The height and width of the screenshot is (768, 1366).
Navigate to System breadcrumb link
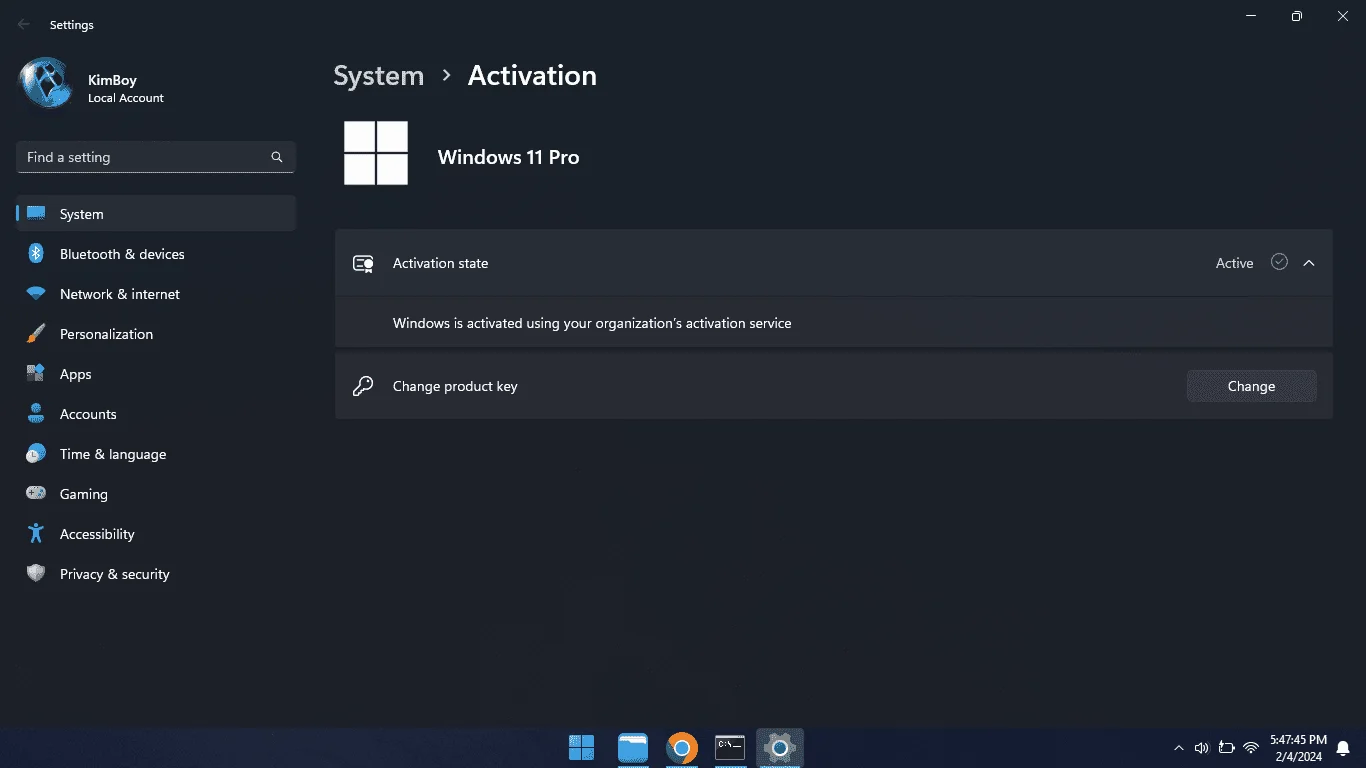tap(378, 76)
